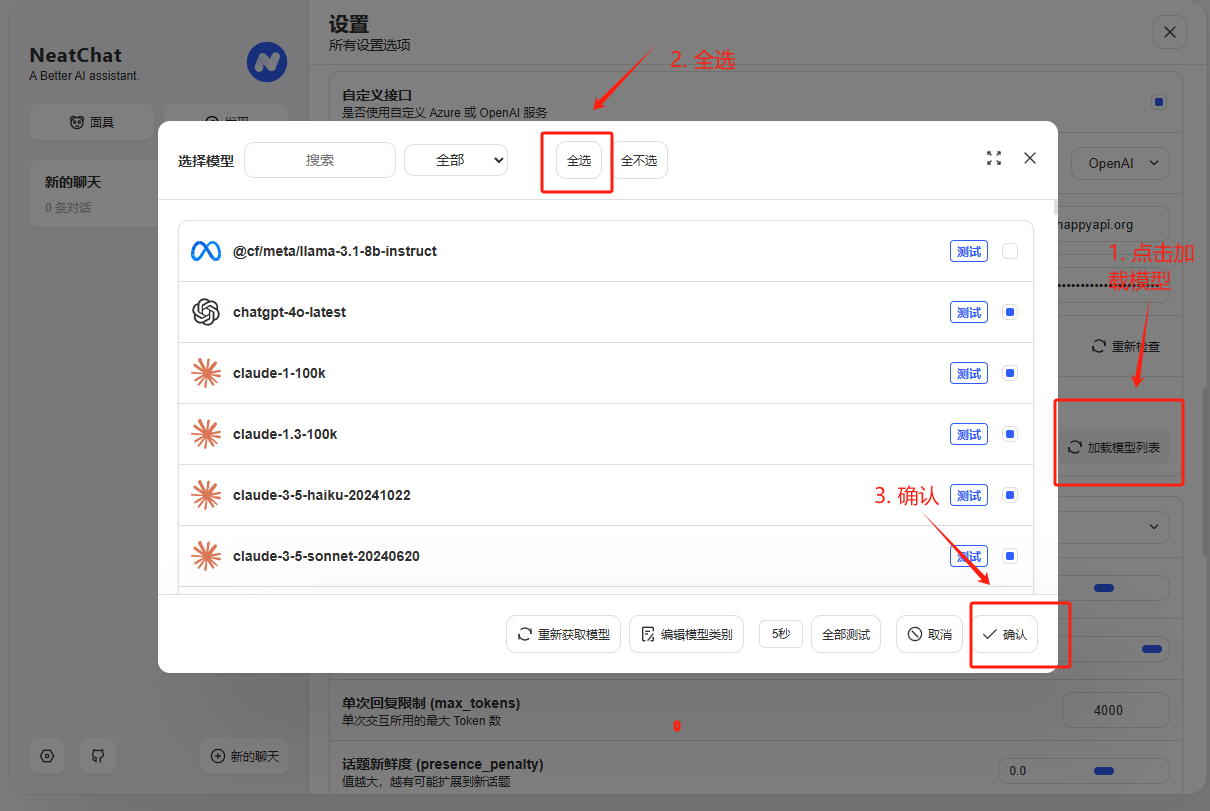This screenshot has width=1210, height=811.
Task: Click the Claude icon for claude-1-100k
Action: click(x=206, y=373)
